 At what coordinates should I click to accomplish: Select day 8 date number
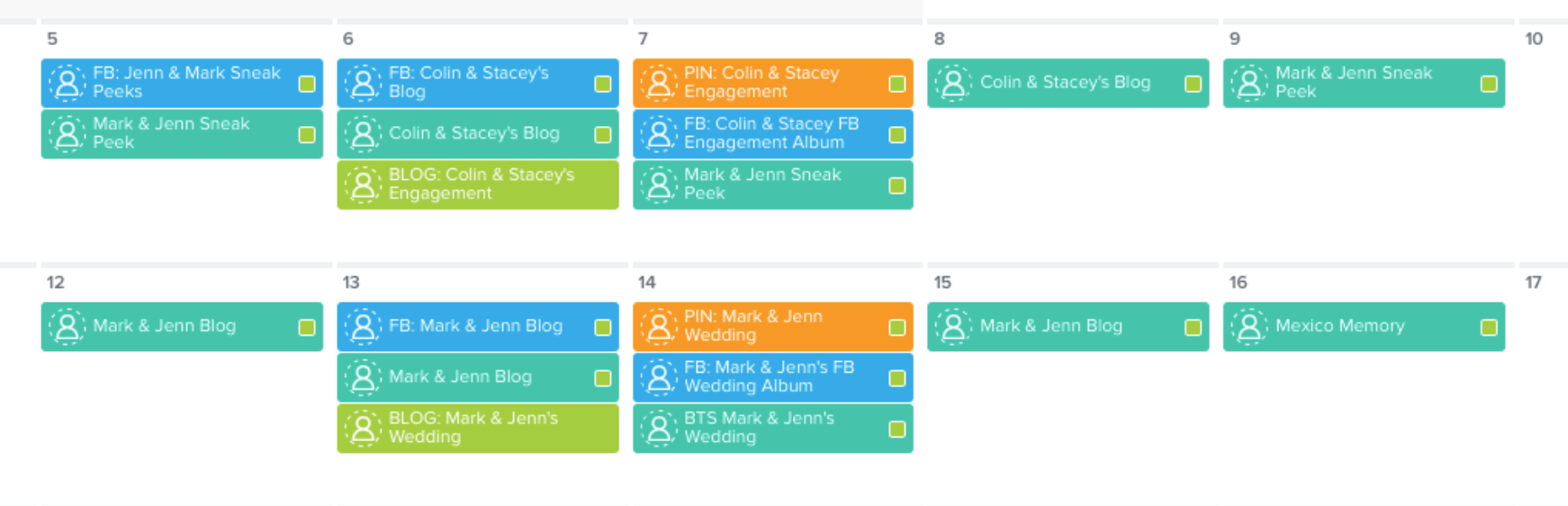pos(939,39)
